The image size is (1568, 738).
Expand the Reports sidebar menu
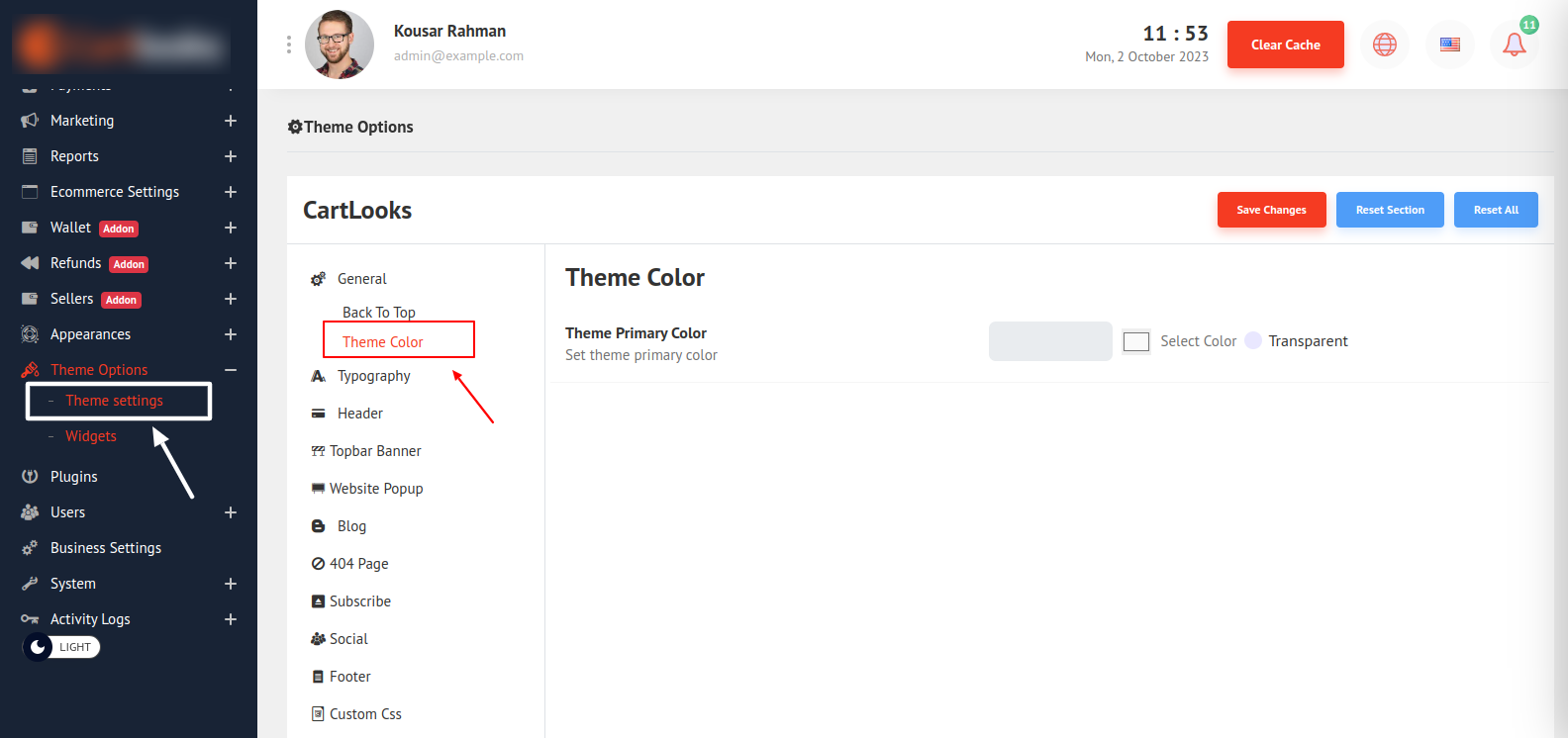tap(230, 156)
